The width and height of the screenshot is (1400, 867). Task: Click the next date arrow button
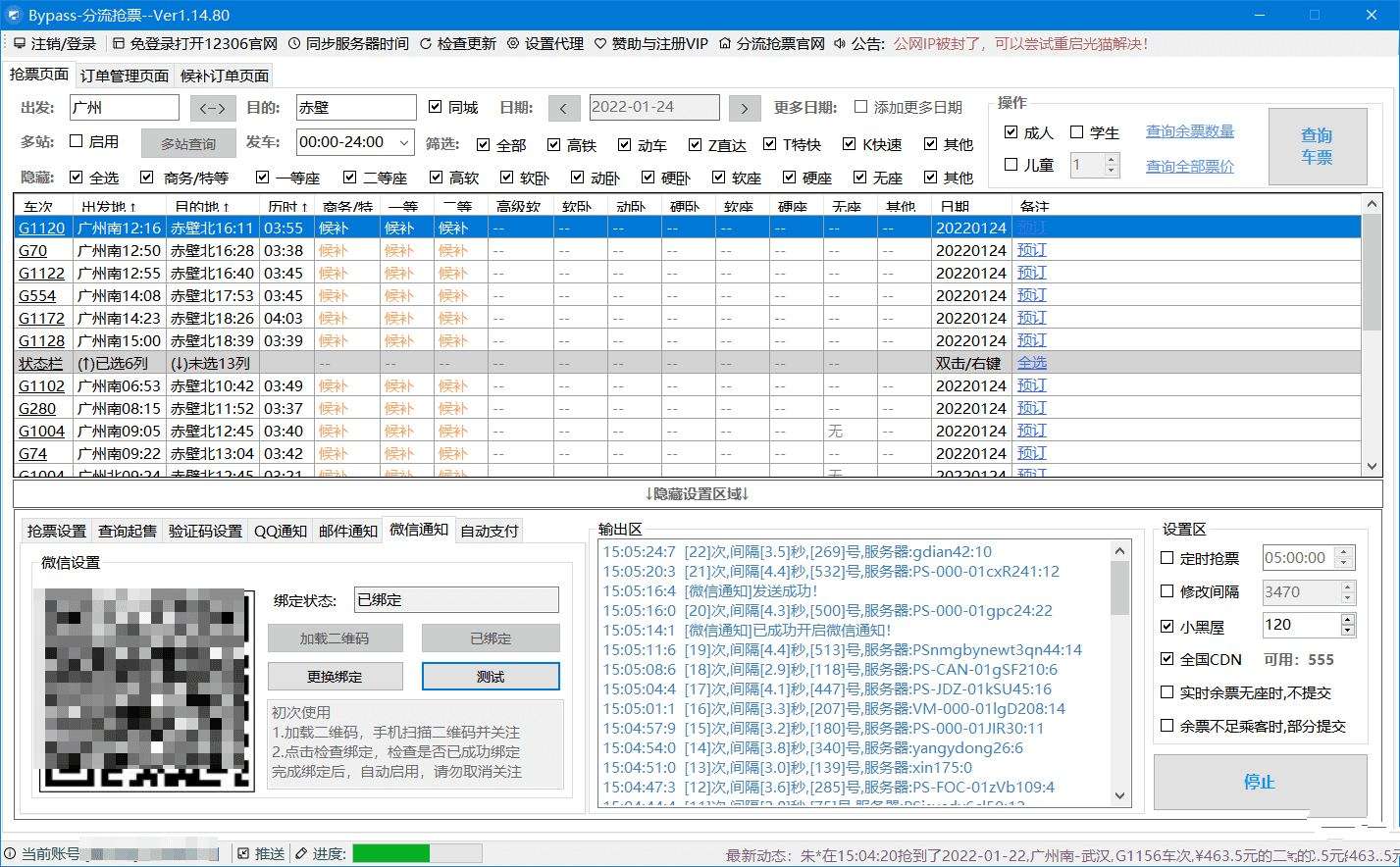(x=745, y=108)
